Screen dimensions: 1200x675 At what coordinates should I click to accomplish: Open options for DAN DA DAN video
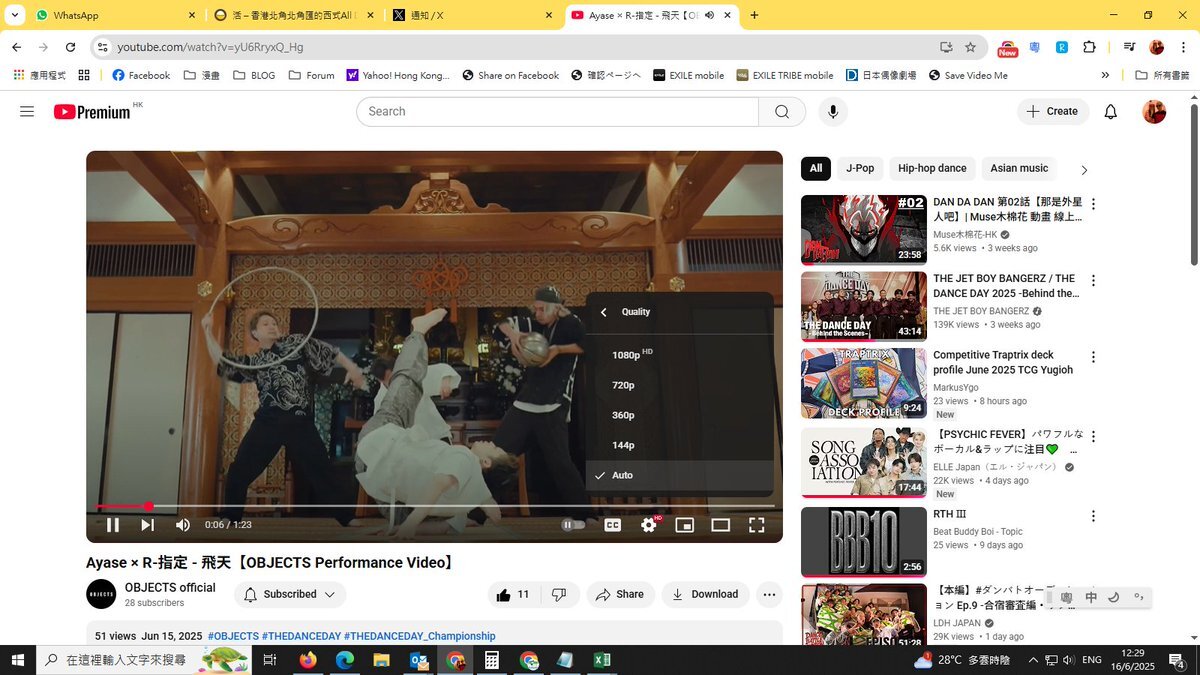tap(1093, 204)
